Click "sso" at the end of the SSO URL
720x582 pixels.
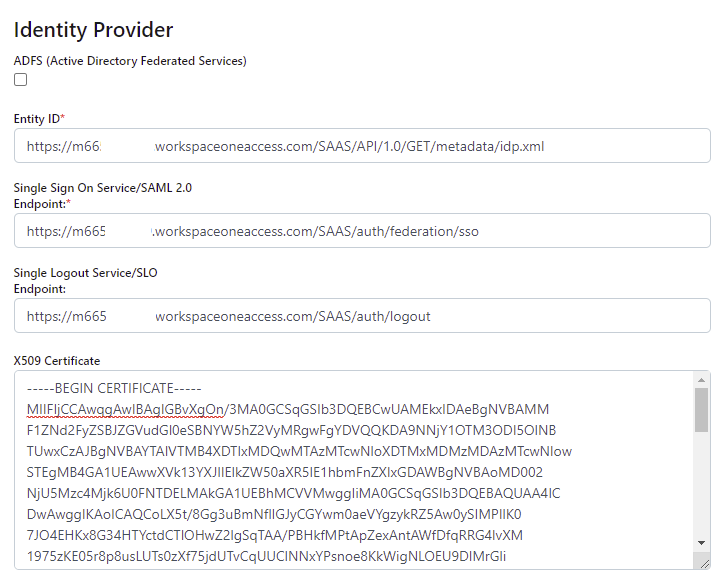pos(467,231)
